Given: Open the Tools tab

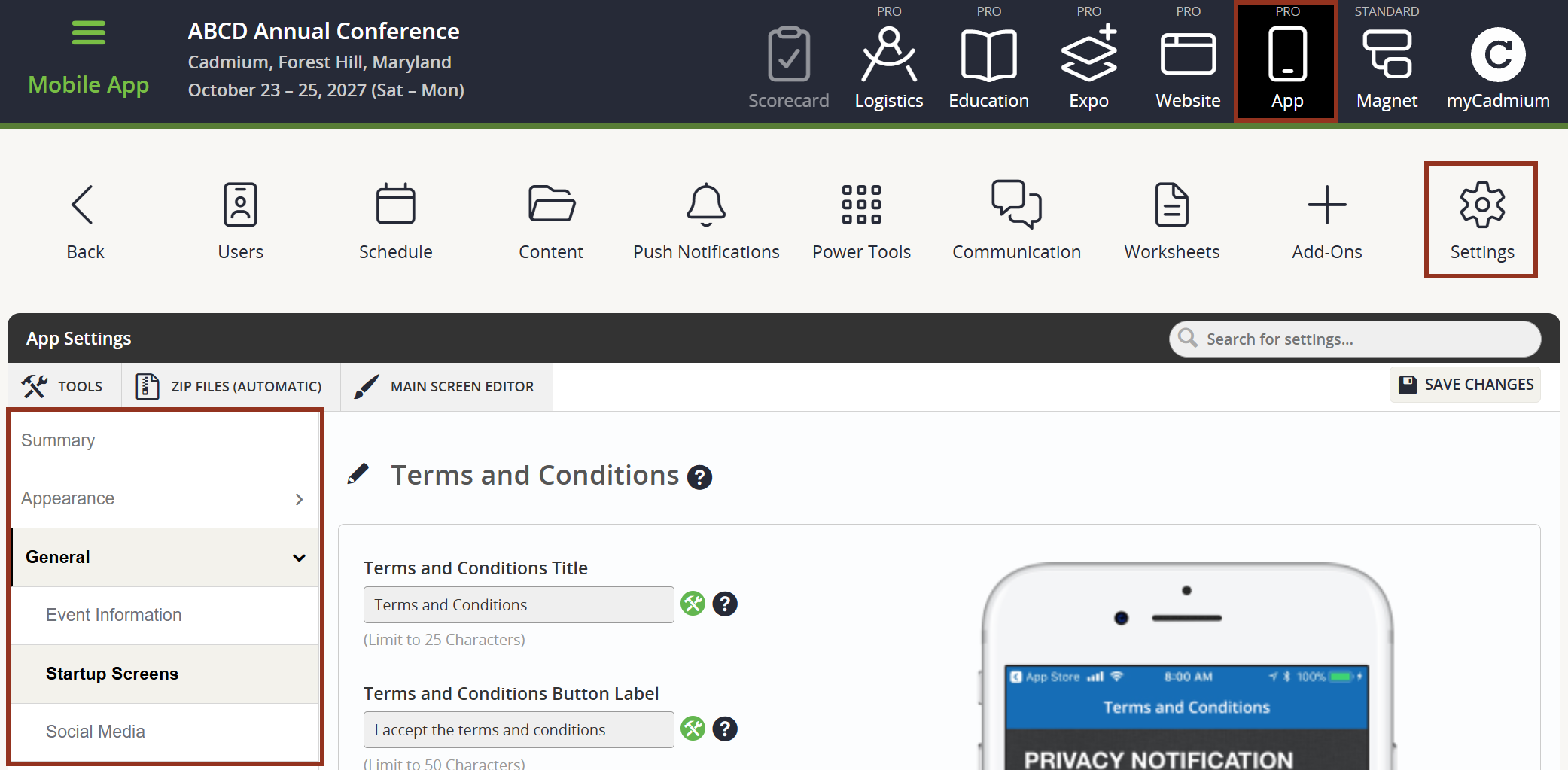Looking at the screenshot, I should [x=65, y=386].
